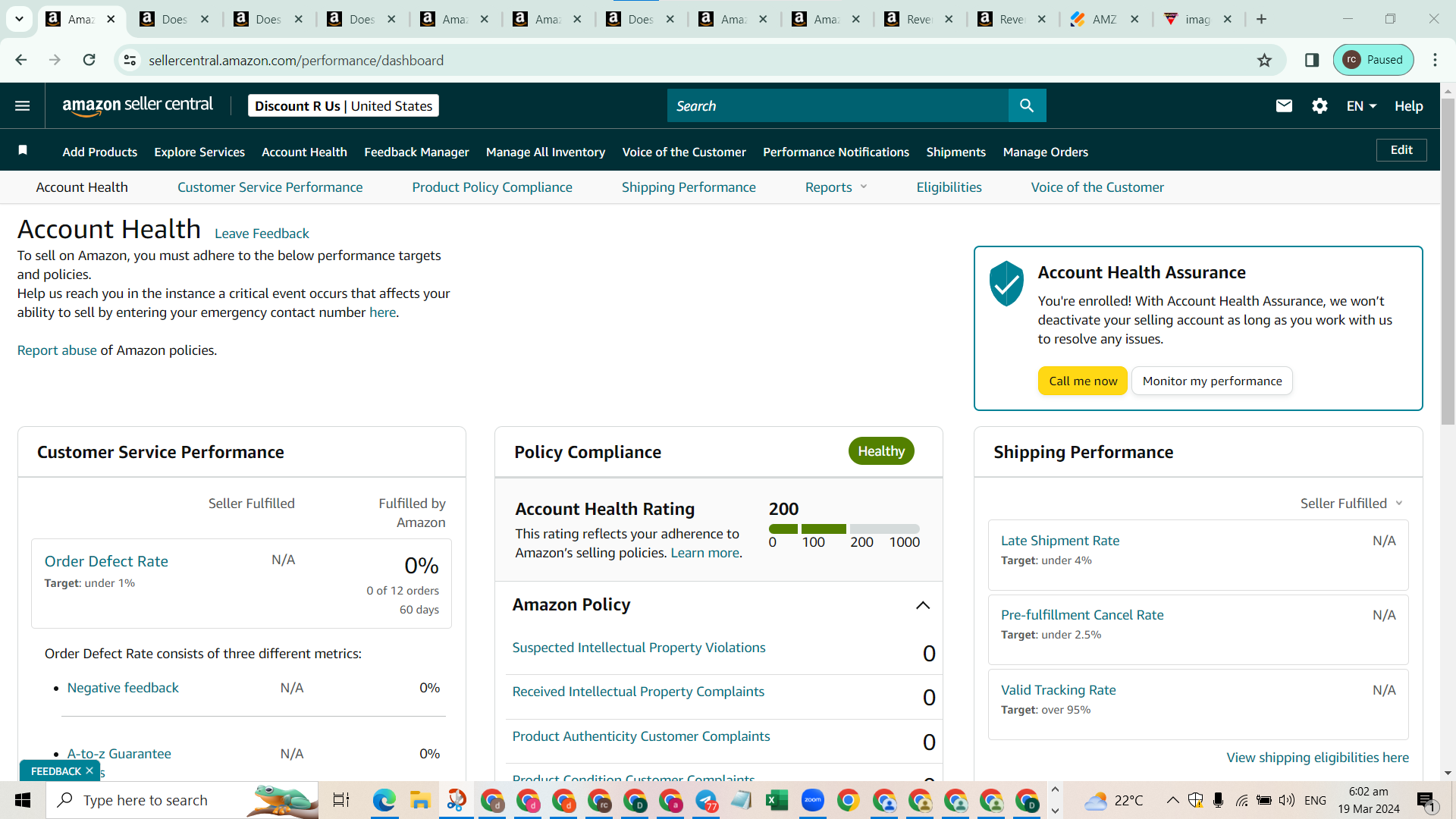Collapse the Amazon Policy section
Viewport: 1456px width, 819px height.
(x=923, y=605)
